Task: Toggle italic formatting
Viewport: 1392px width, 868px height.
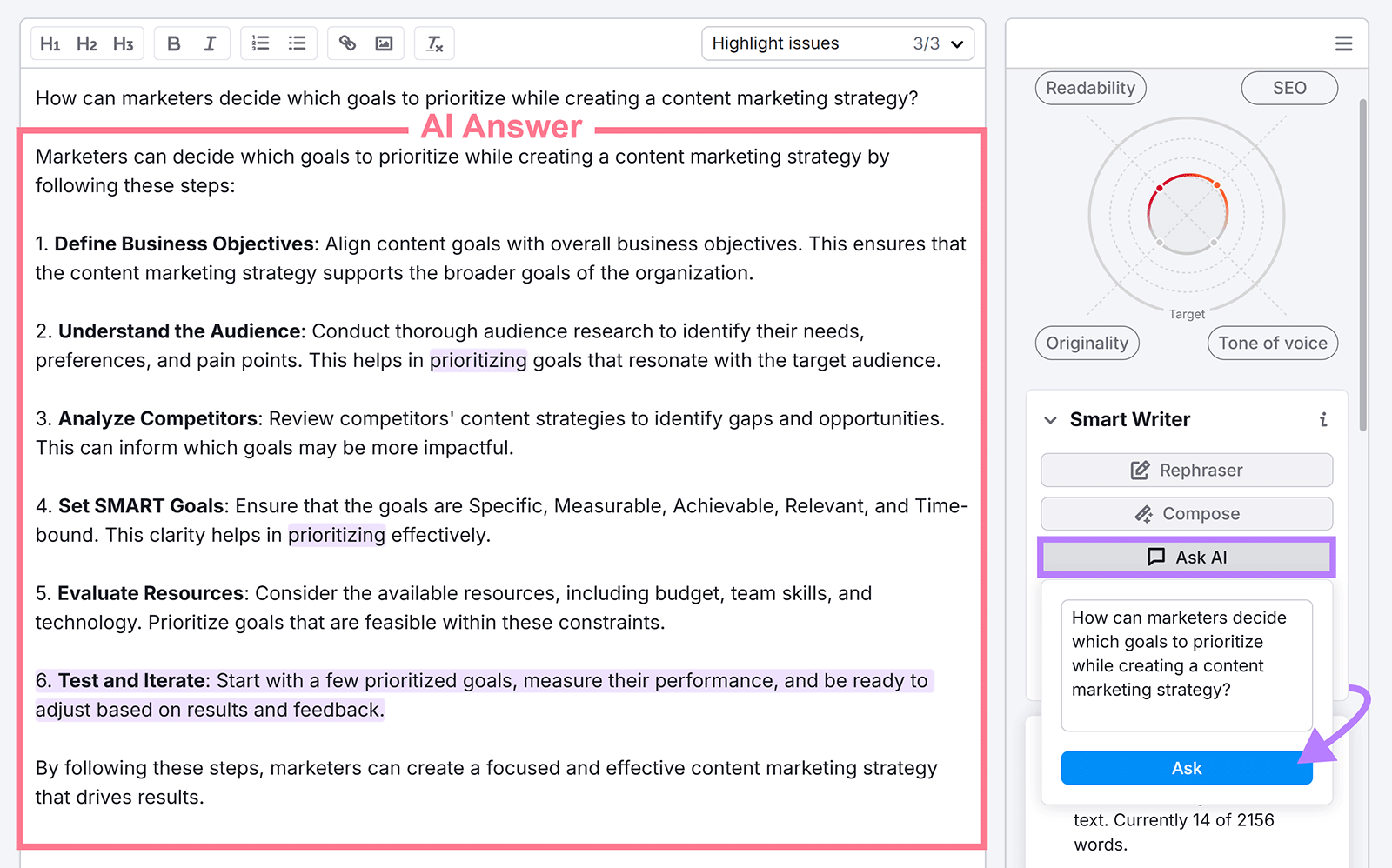Action: coord(209,43)
